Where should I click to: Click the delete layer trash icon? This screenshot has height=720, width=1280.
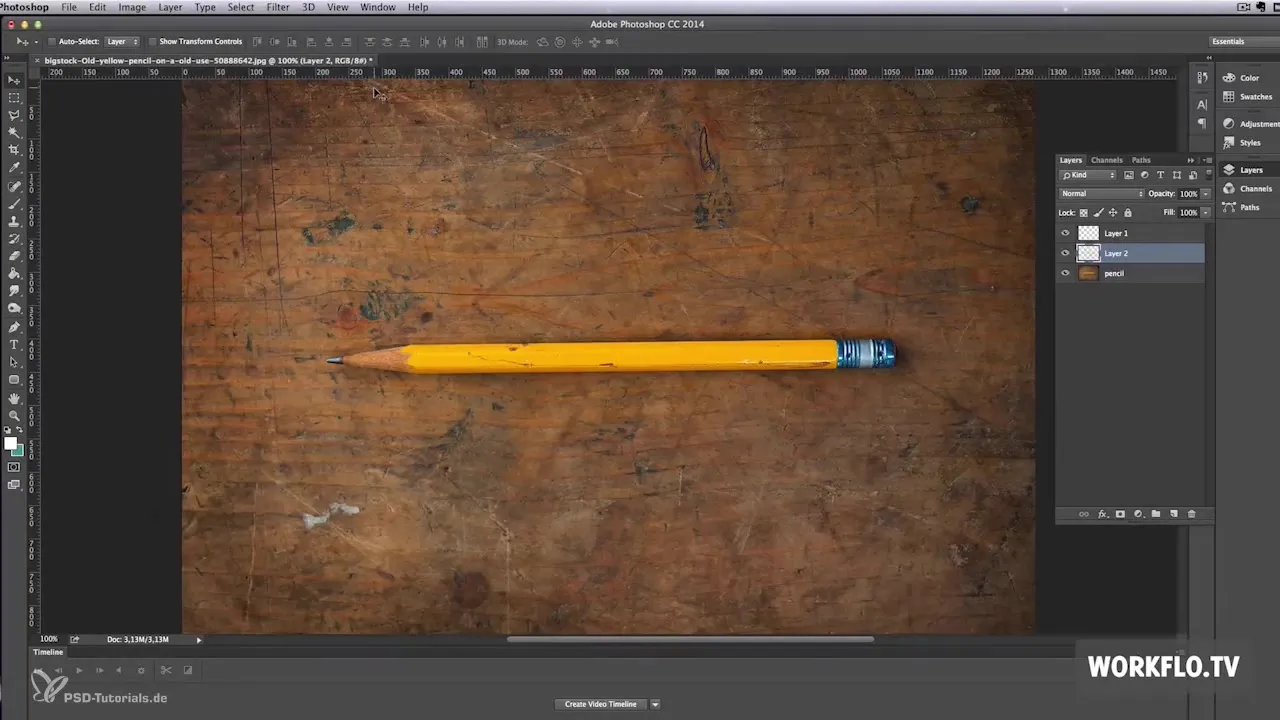tap(1191, 514)
